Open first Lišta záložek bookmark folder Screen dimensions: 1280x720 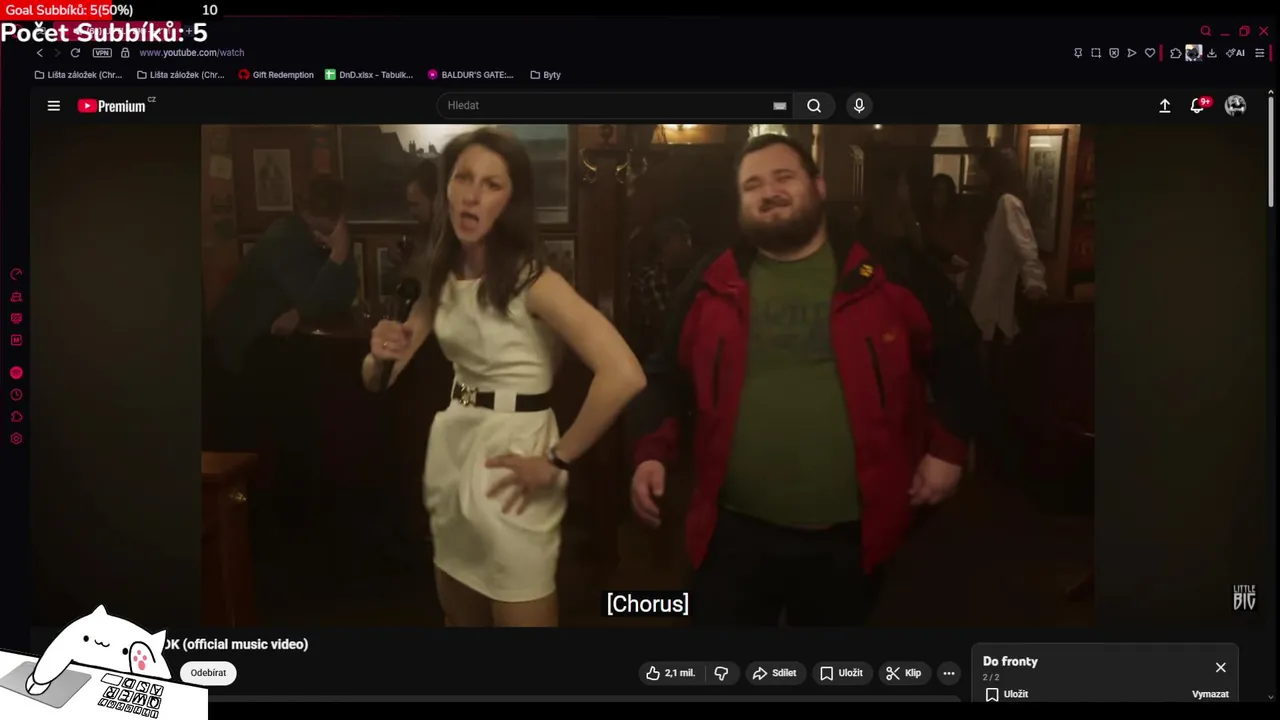point(78,75)
